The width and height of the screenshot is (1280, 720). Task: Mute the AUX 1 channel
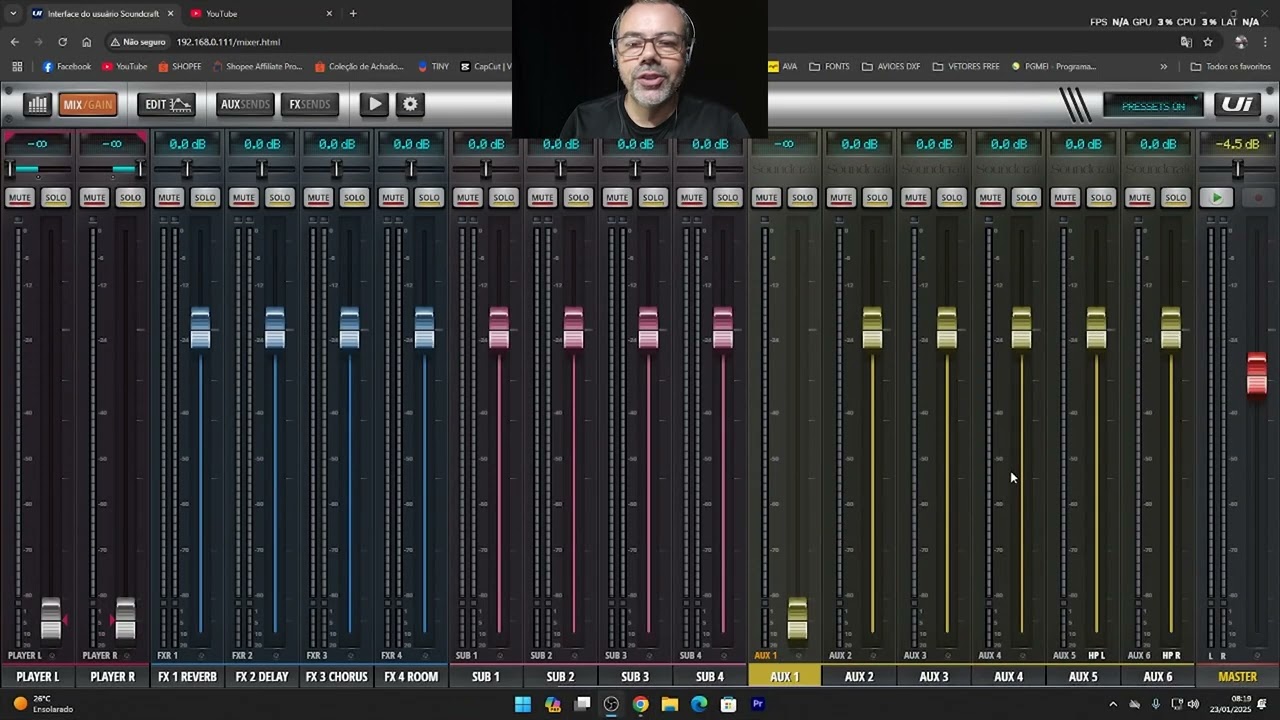click(x=766, y=198)
